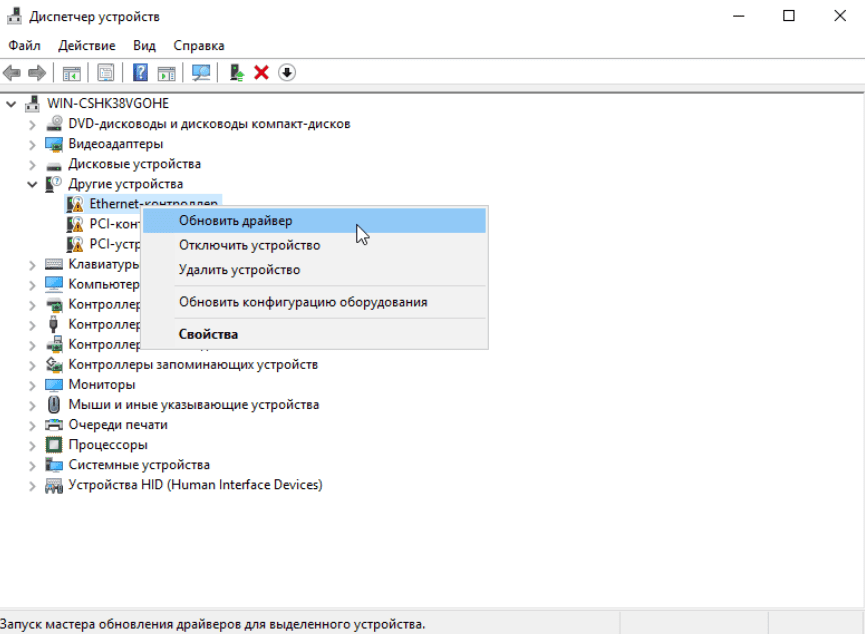865x634 pixels.
Task: Click the Видеоадаптеры display adapter icon
Action: coord(54,144)
